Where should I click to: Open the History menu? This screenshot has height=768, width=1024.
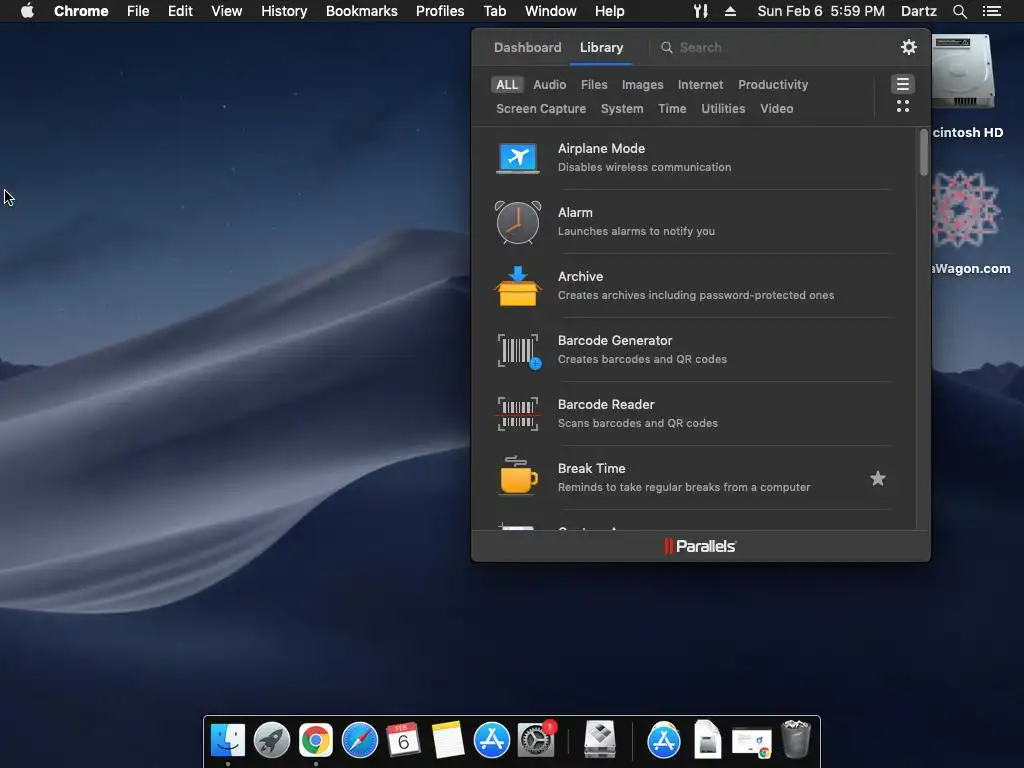tap(284, 11)
